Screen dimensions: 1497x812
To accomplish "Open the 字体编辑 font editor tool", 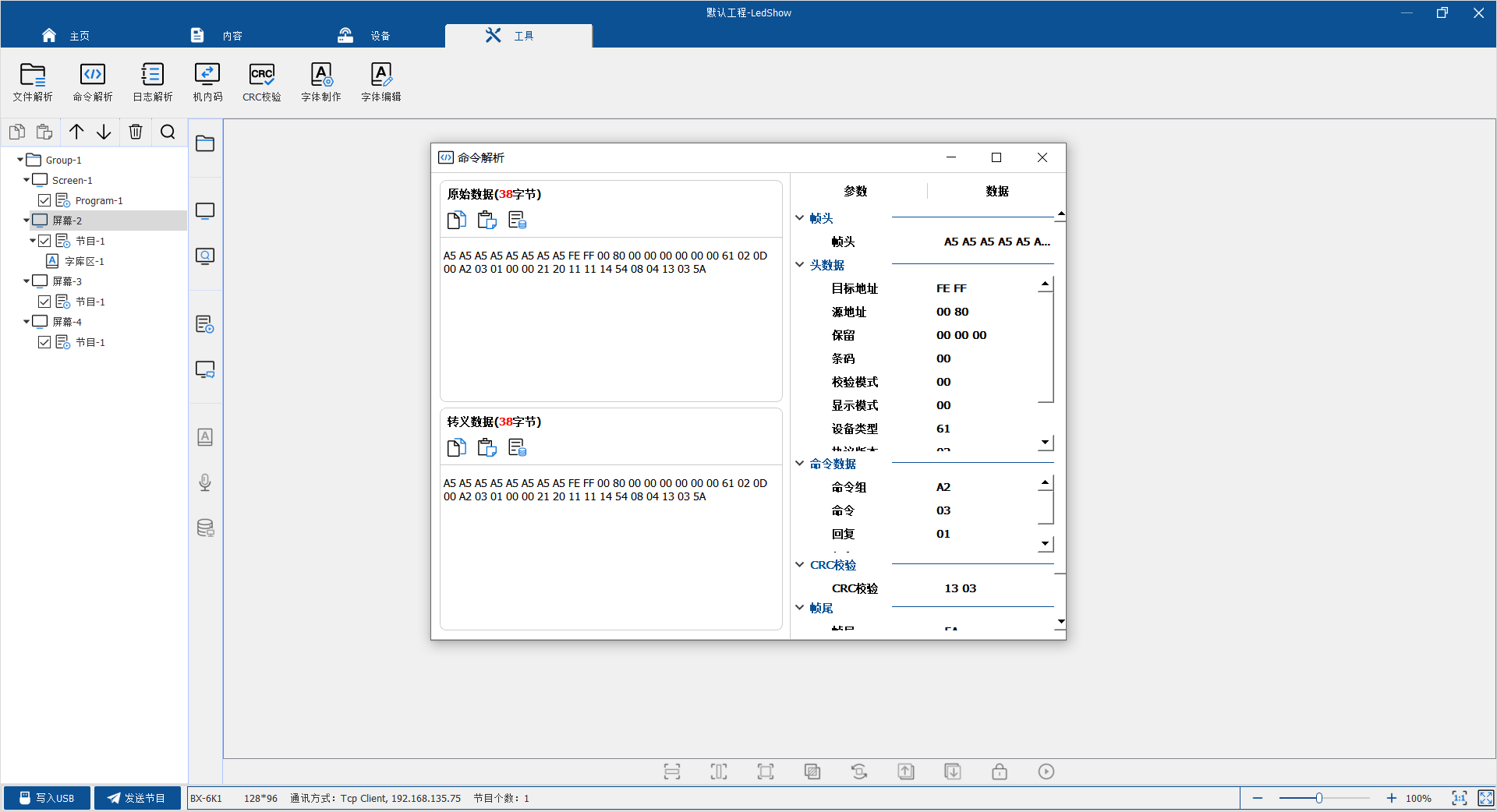I will coord(381,82).
